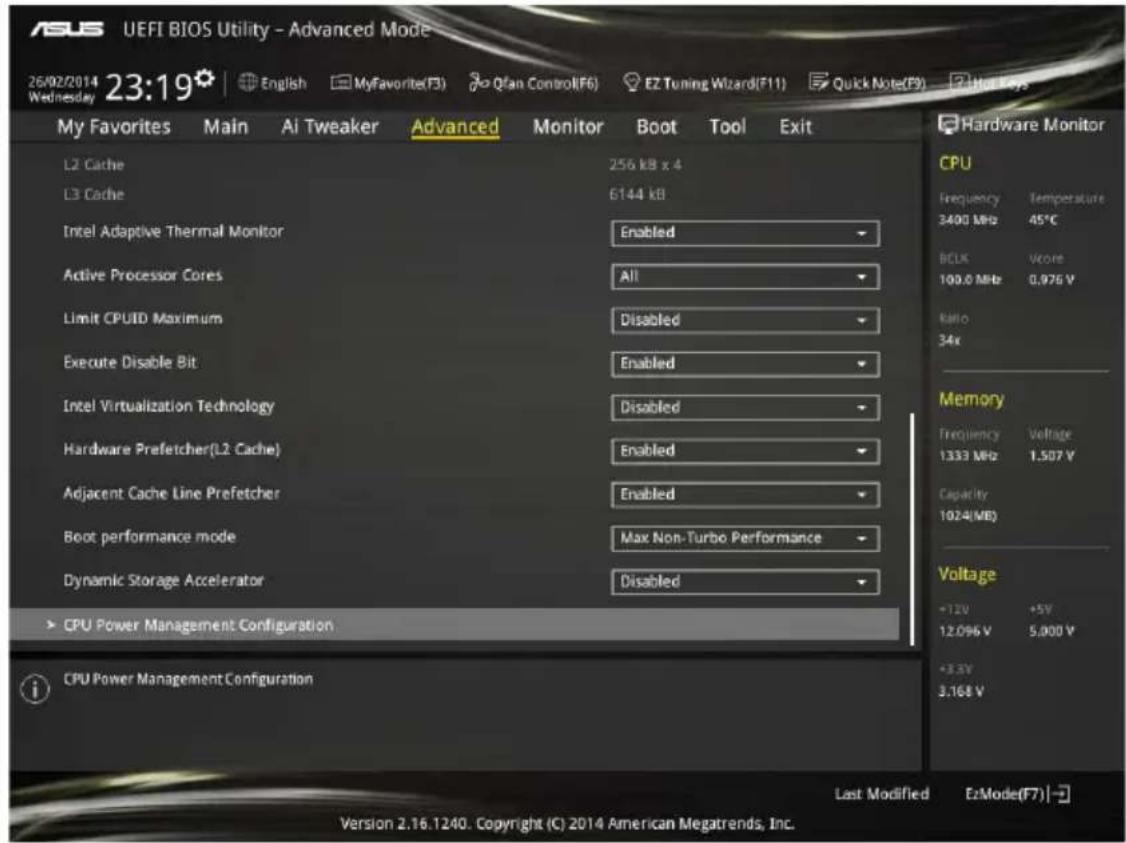The image size is (1126, 843).
Task: Click the BIOS version copyright text
Action: point(567,824)
